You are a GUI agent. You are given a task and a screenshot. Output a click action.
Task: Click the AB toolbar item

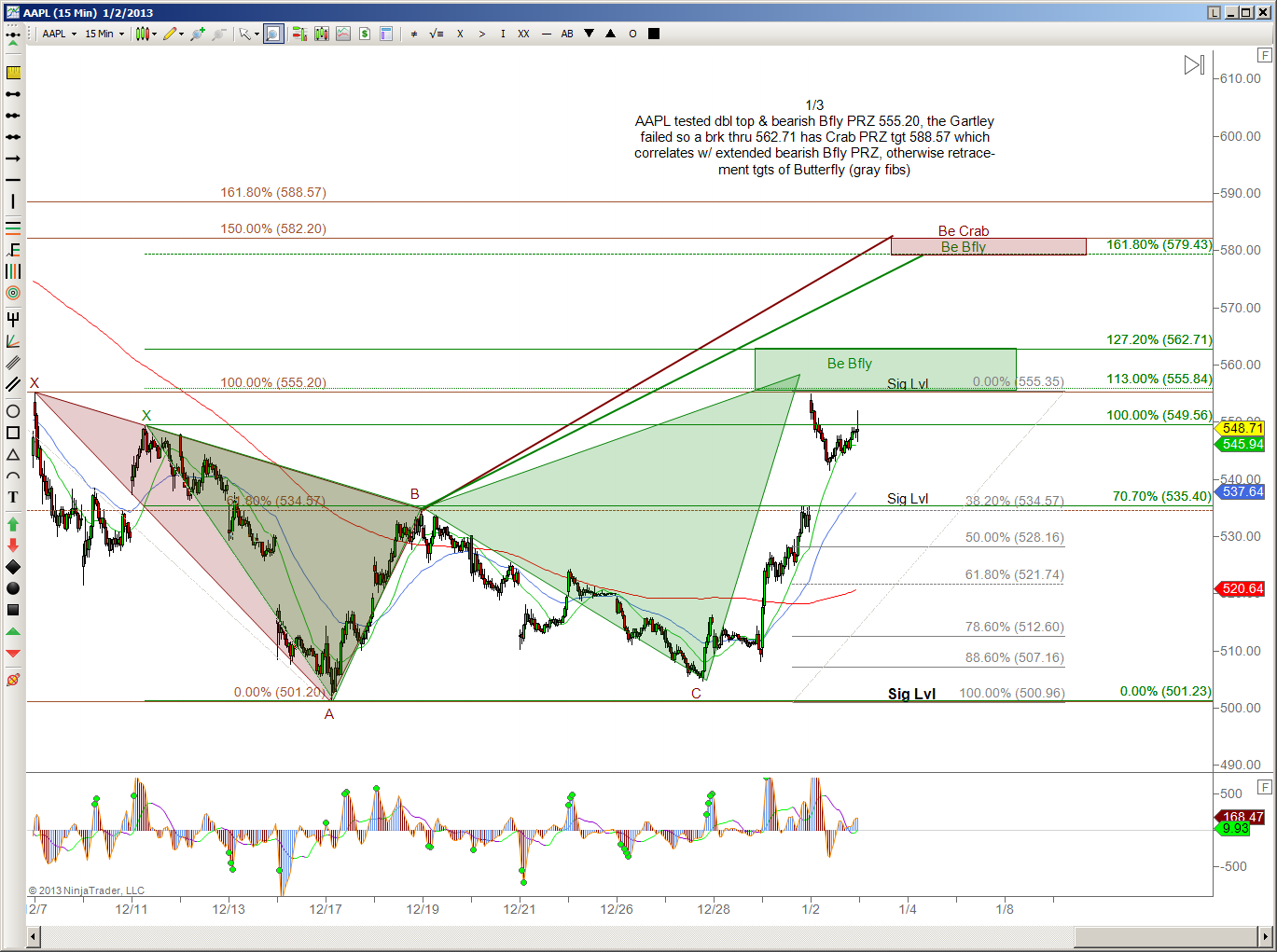[x=567, y=34]
